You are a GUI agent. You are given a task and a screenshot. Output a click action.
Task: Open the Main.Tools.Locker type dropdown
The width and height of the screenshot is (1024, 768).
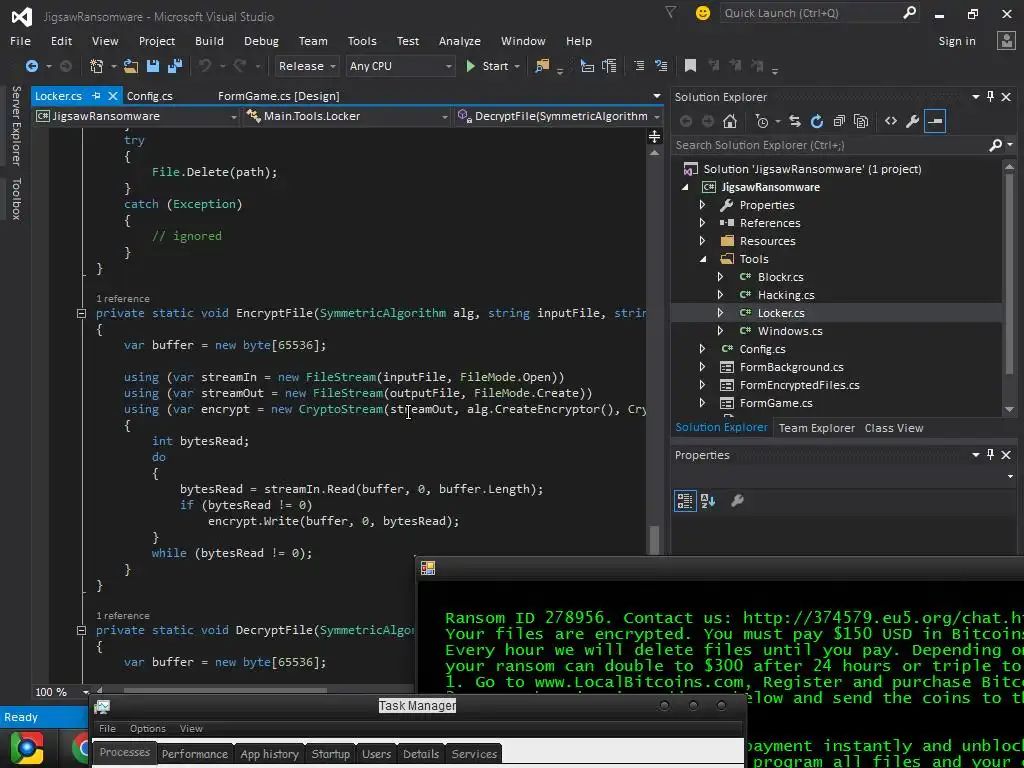click(346, 116)
